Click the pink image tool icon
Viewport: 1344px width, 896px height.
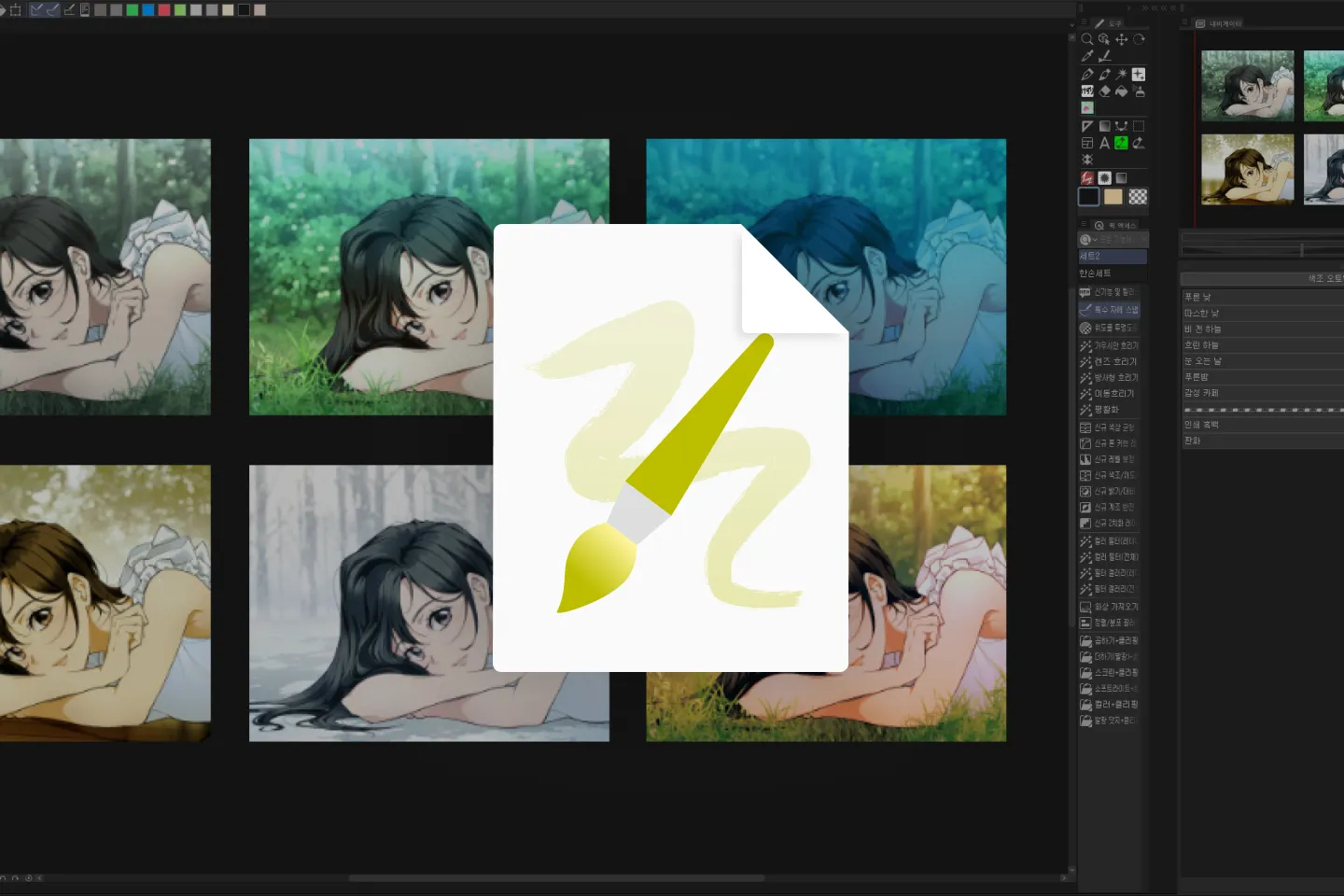[x=1087, y=108]
